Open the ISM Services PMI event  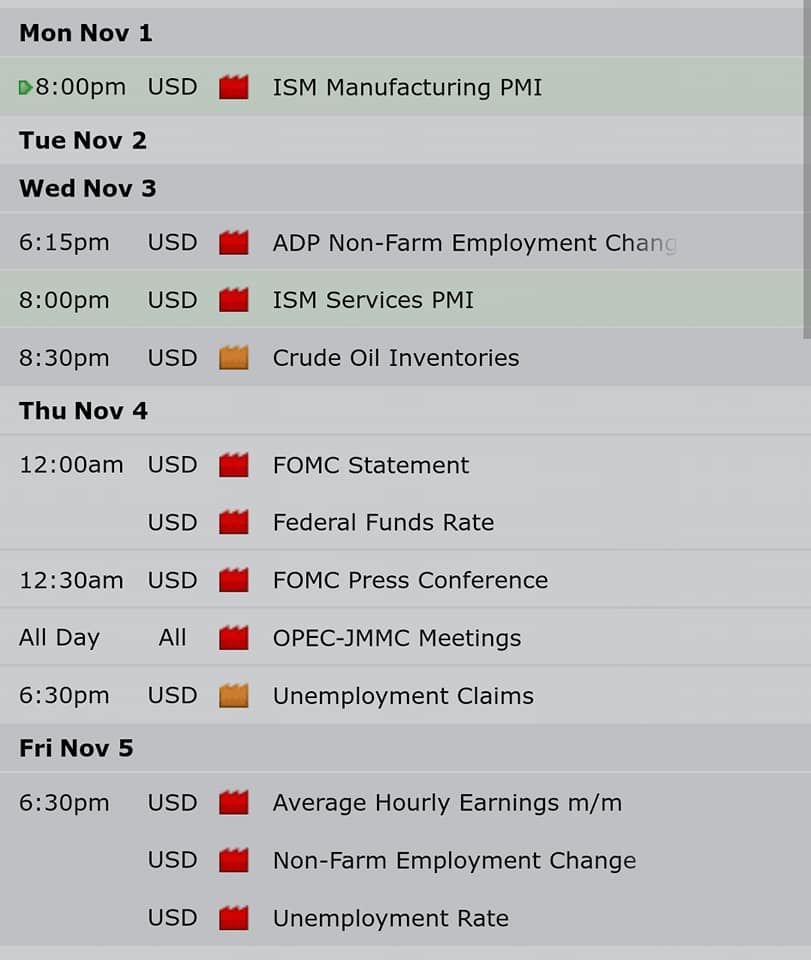[402, 300]
